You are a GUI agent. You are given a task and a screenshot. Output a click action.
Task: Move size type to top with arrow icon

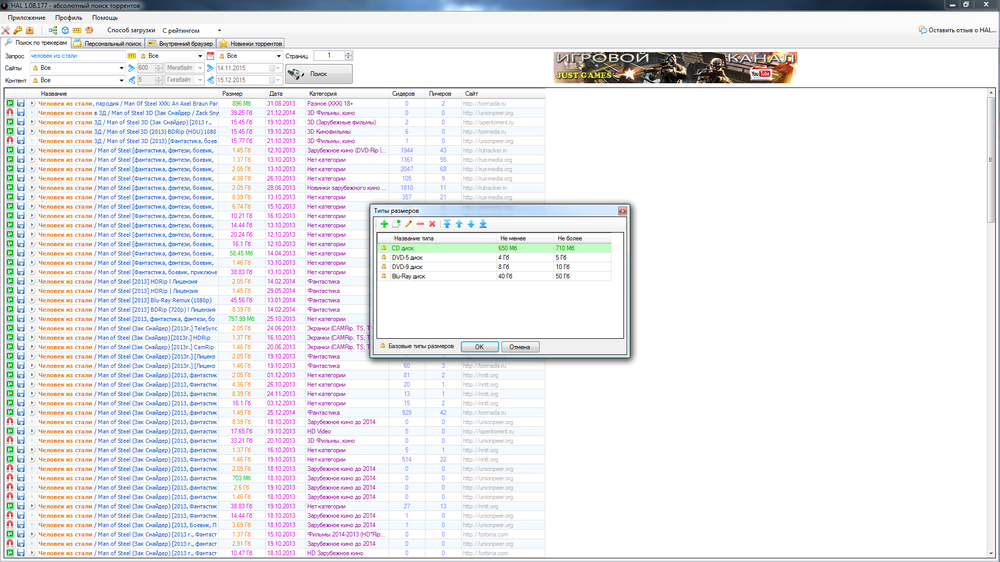[x=447, y=224]
